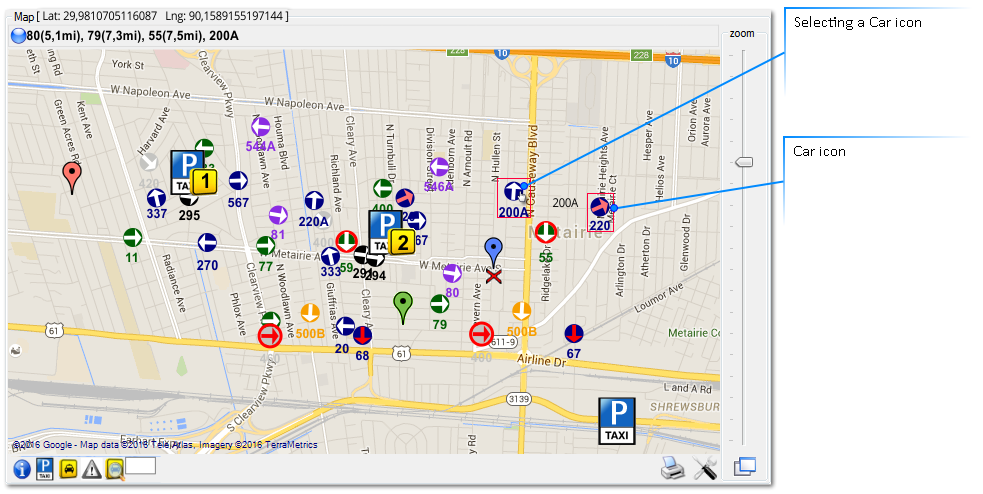This screenshot has width=983, height=494.
Task: Select car icon 55 with red ring
Action: [x=546, y=232]
